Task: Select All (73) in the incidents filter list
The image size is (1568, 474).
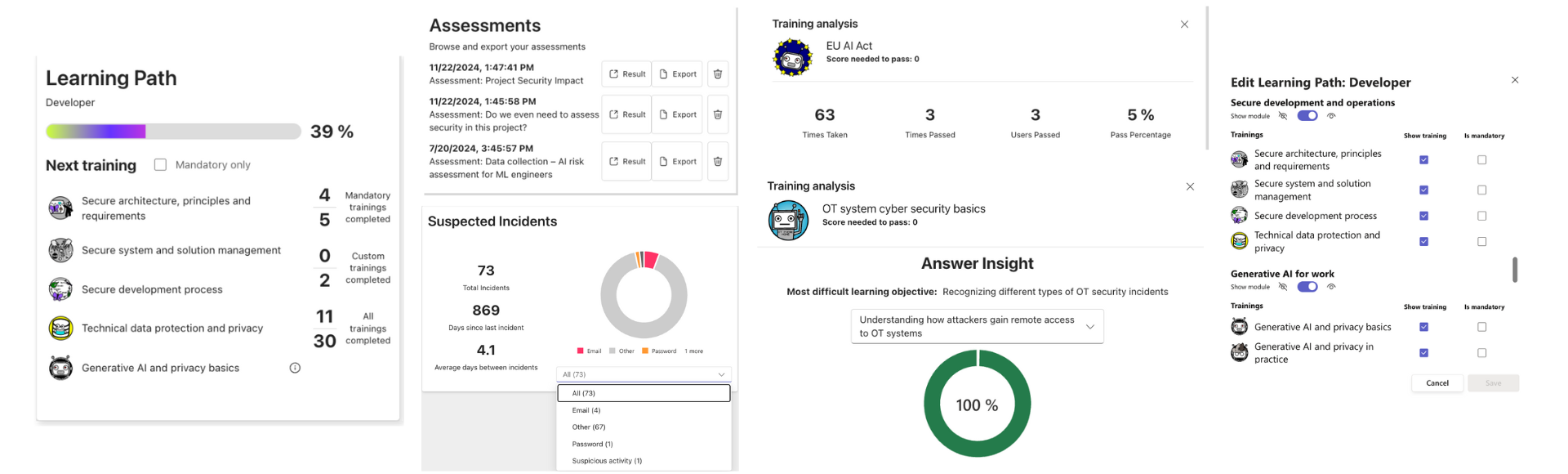Action: [644, 393]
